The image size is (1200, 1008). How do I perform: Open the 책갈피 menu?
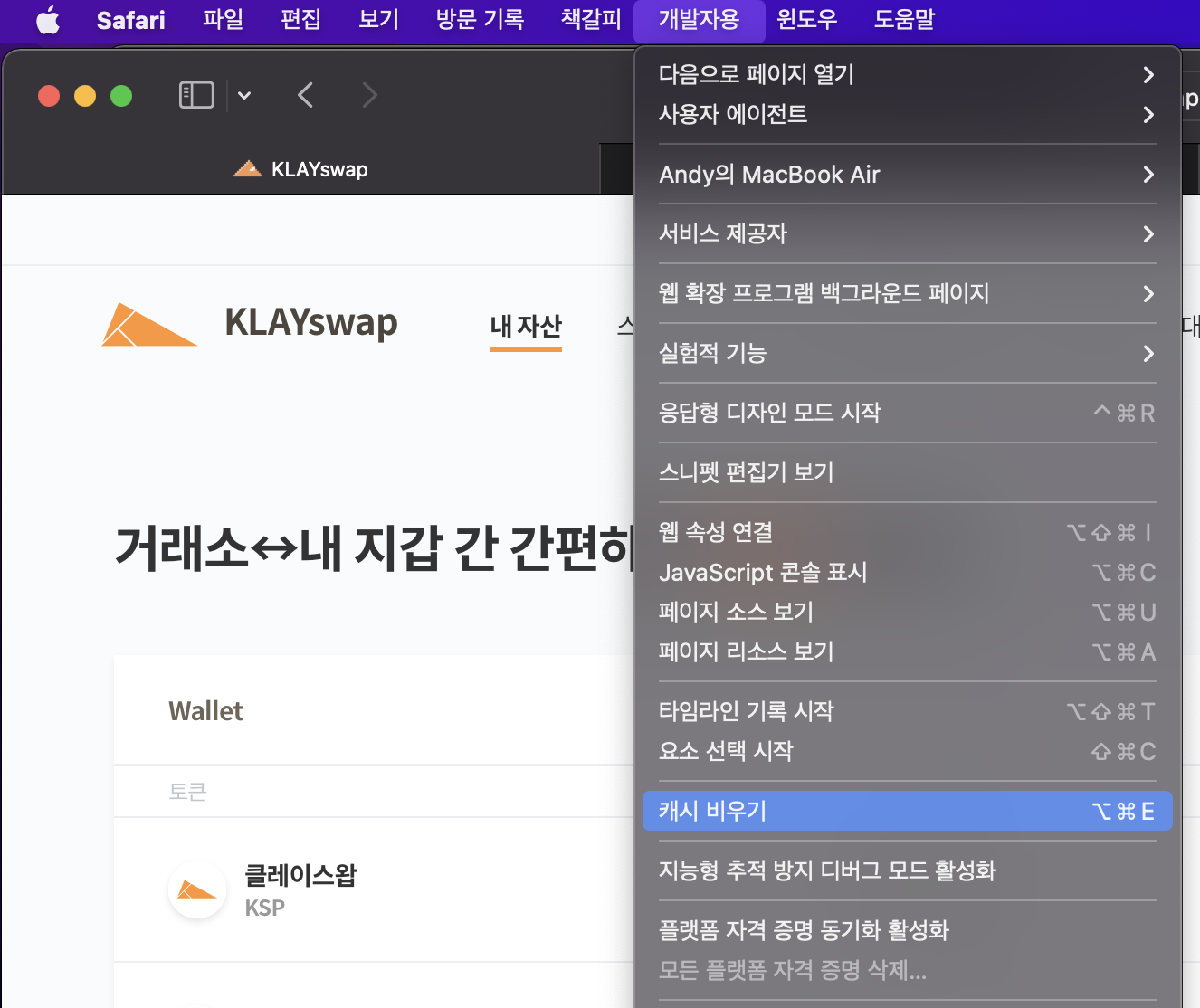[591, 20]
